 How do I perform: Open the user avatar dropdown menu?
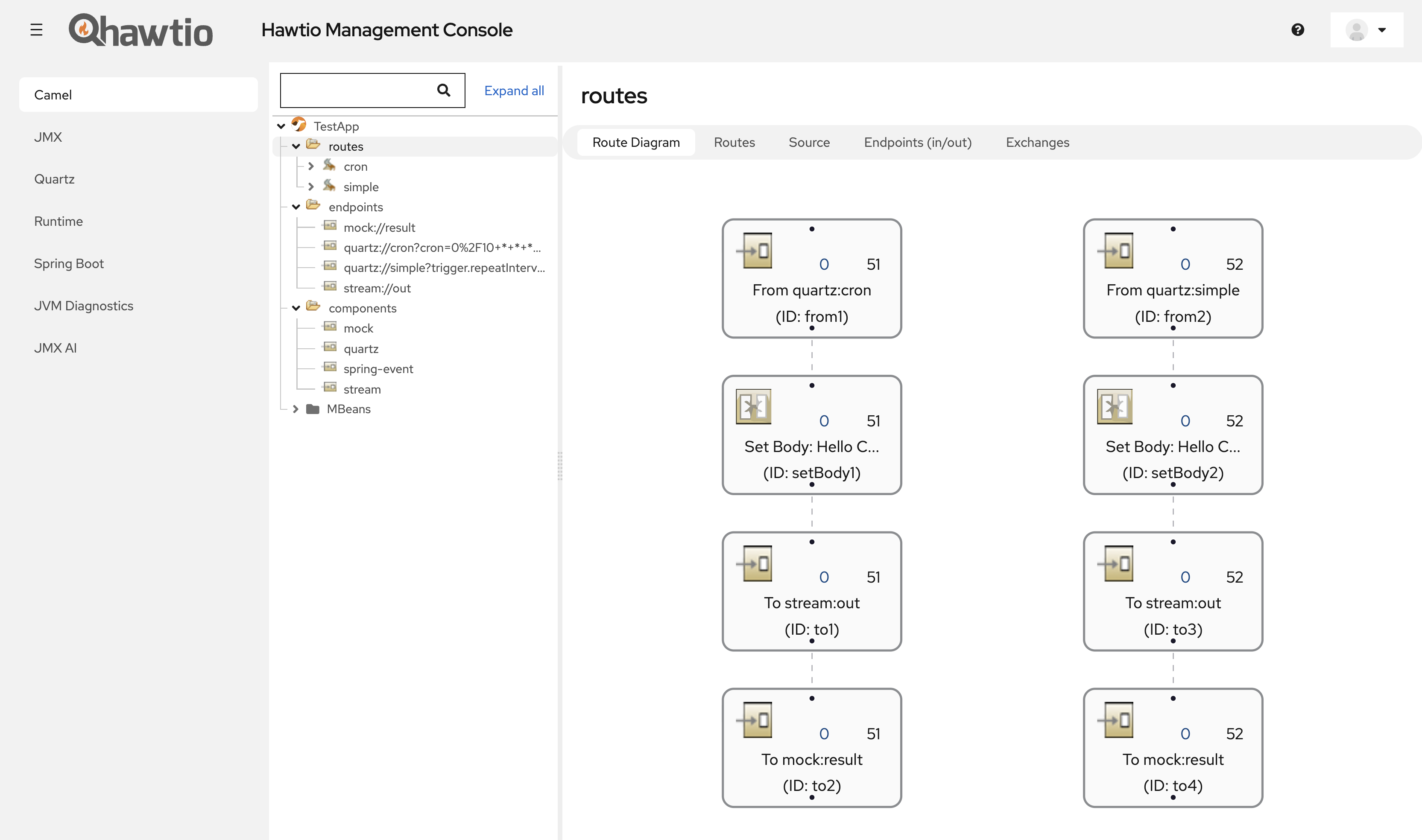click(1366, 30)
